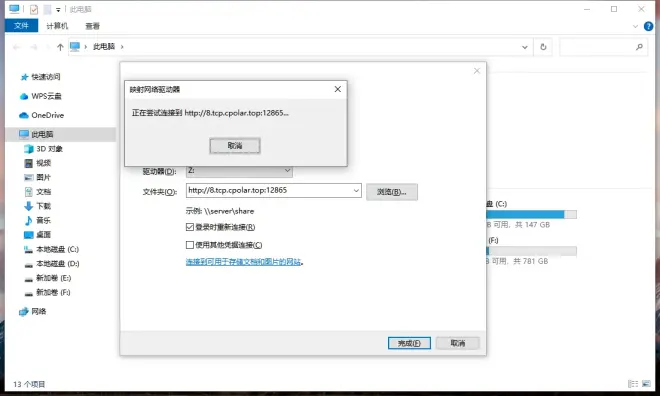Click the F: drive usage bar
This screenshot has width=660, height=396.
[x=532, y=251]
